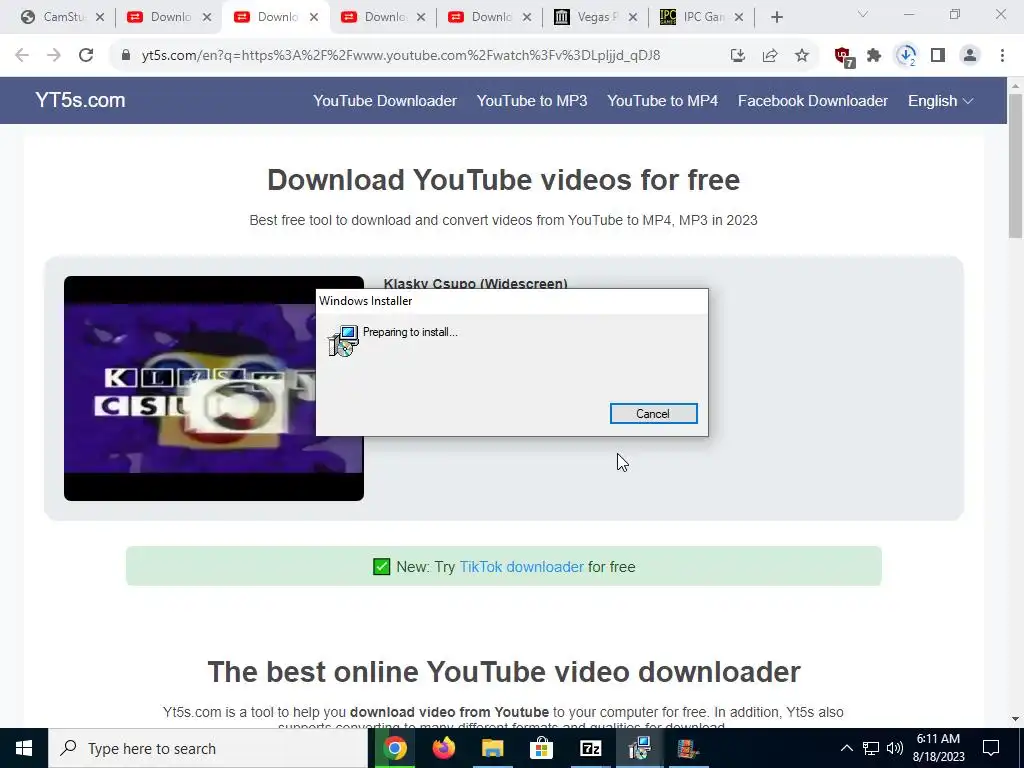1024x768 pixels.
Task: Click the taskbar search box
Action: [x=208, y=748]
